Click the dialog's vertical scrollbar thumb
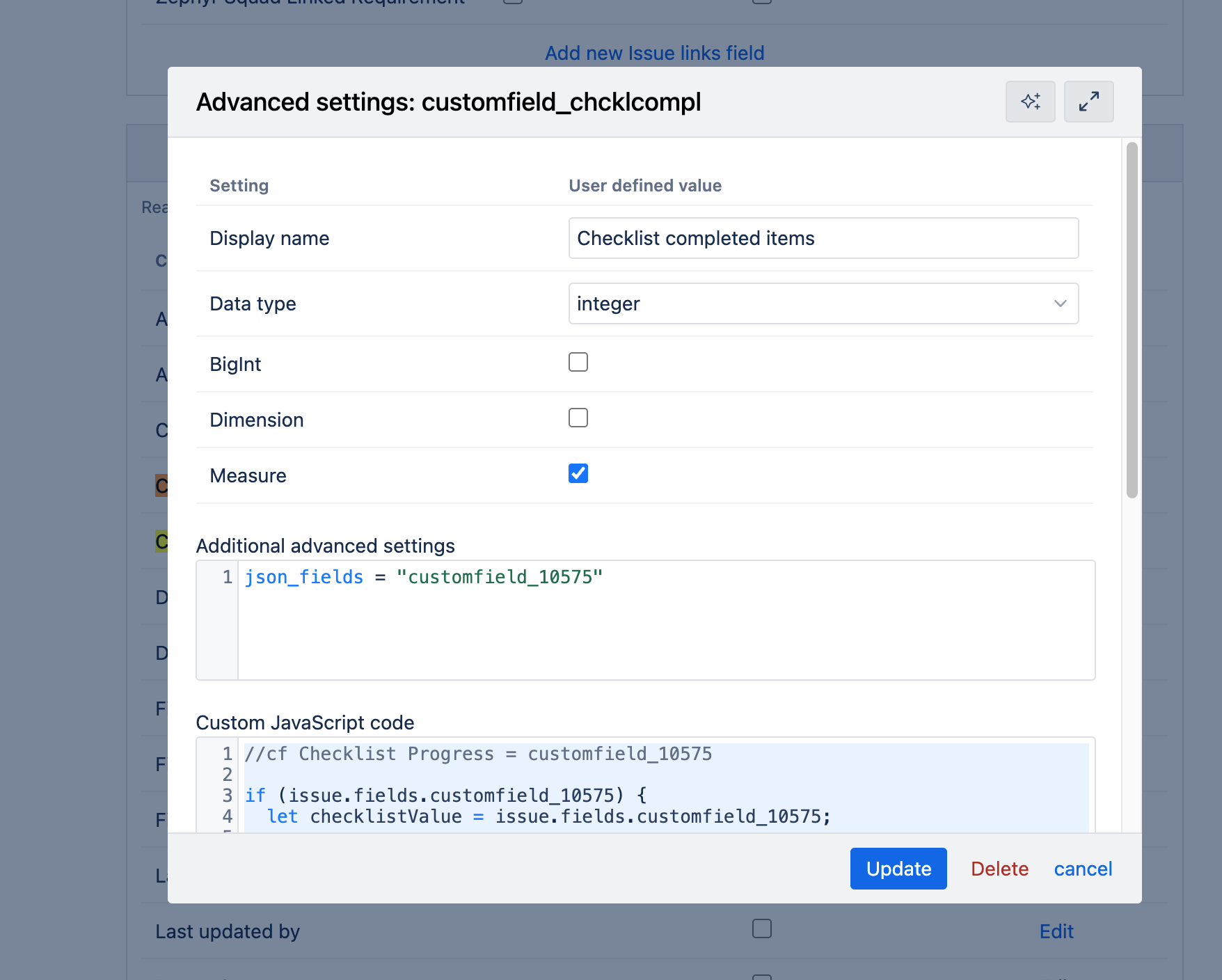 pyautogui.click(x=1132, y=320)
